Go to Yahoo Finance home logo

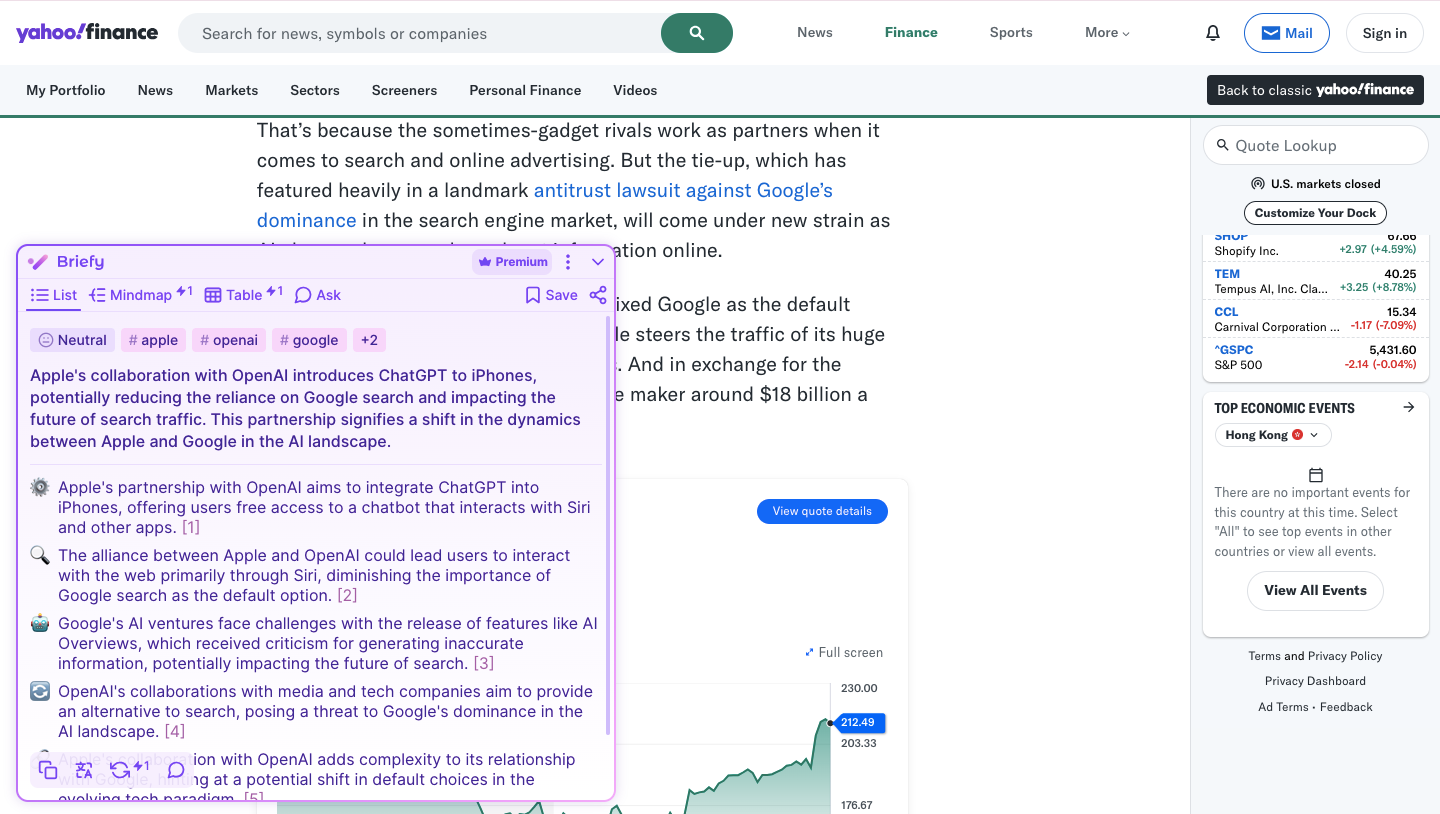coord(87,32)
